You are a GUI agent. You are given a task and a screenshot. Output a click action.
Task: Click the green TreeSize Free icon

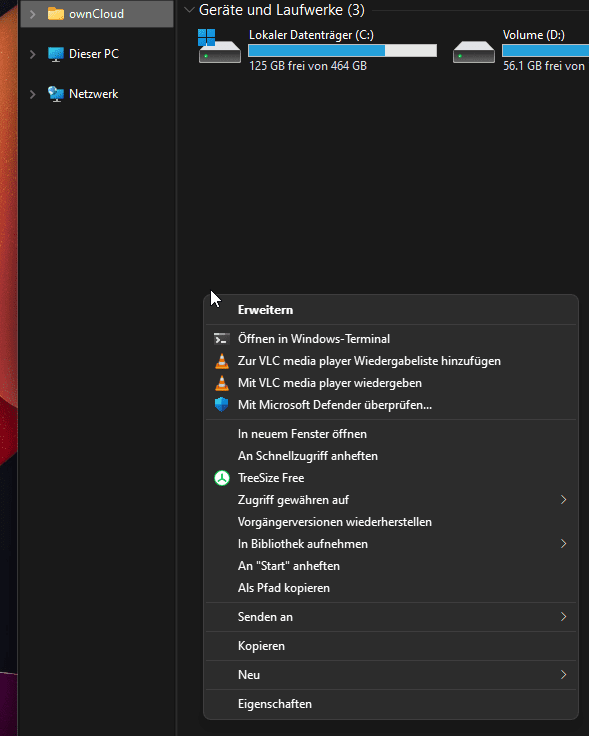(x=222, y=478)
